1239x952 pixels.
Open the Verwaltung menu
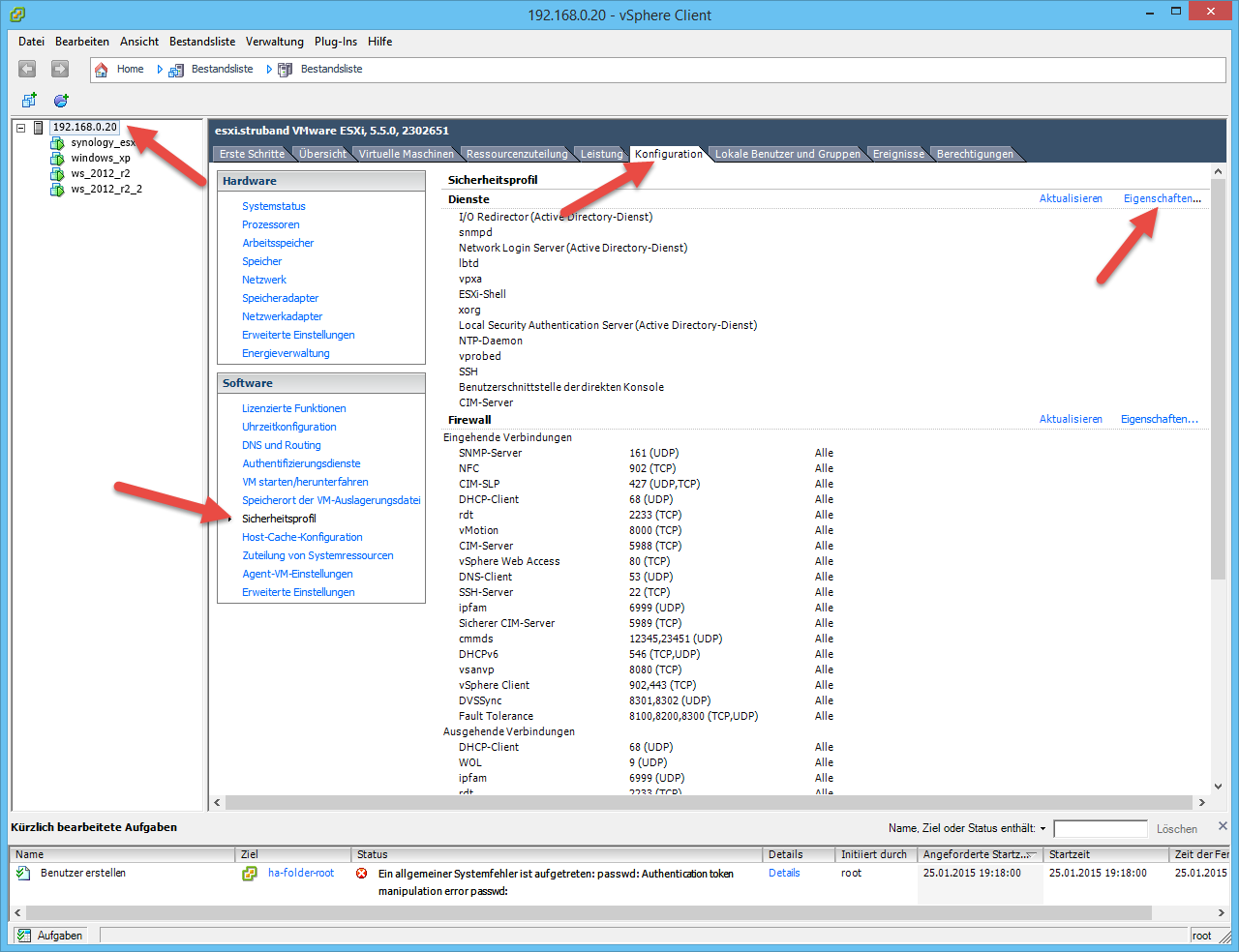click(x=274, y=42)
